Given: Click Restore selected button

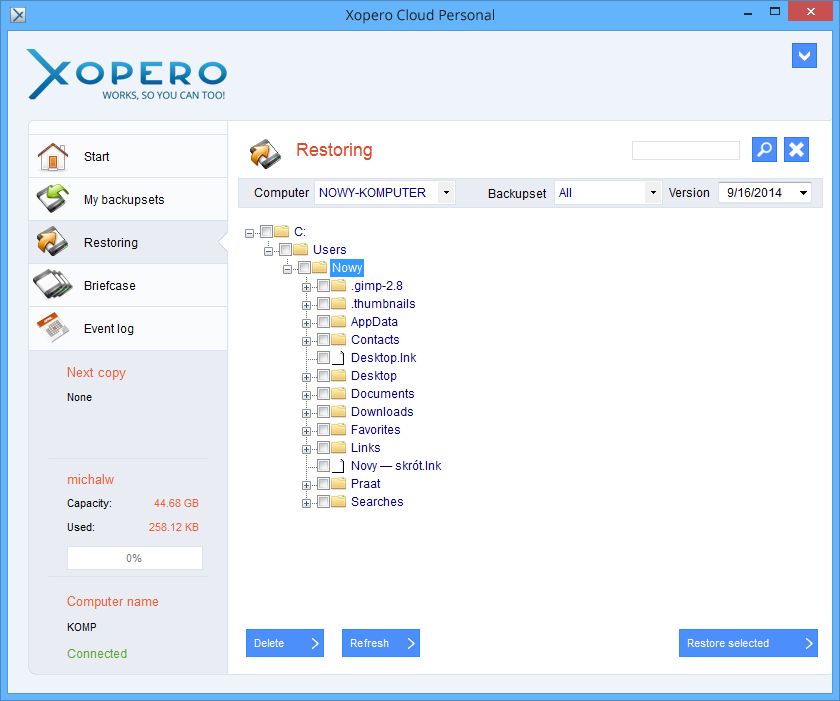Looking at the screenshot, I should [748, 643].
